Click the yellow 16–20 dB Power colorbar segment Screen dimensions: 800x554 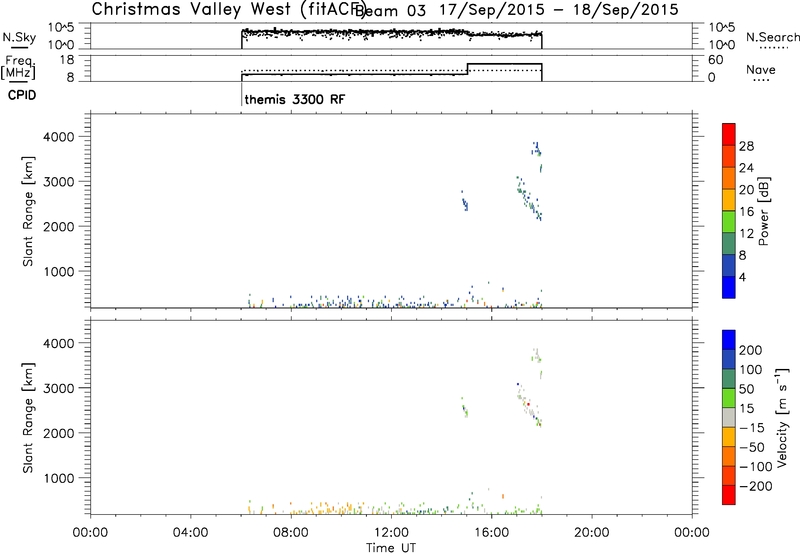(729, 199)
